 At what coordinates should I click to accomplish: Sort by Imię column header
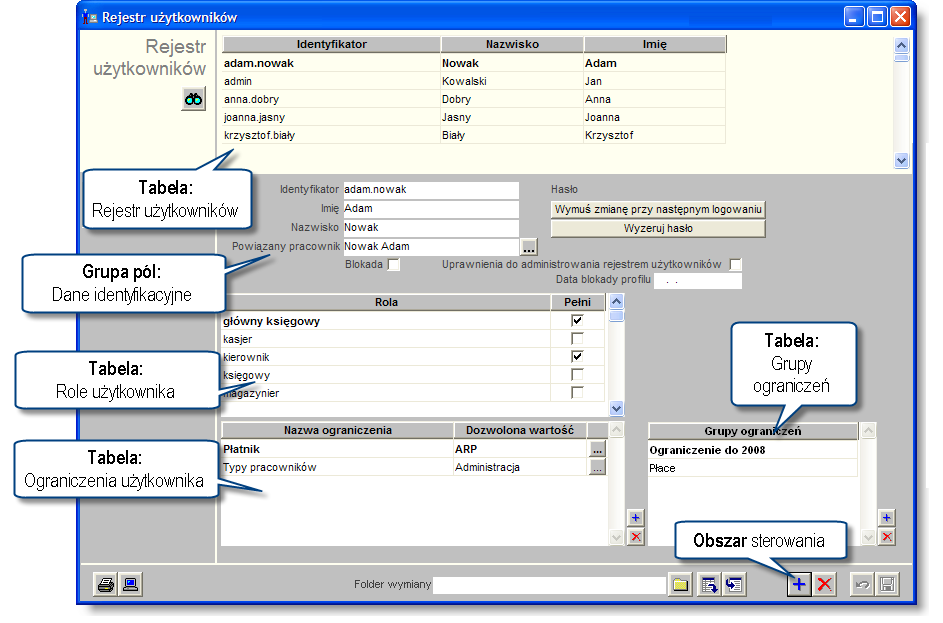click(655, 44)
